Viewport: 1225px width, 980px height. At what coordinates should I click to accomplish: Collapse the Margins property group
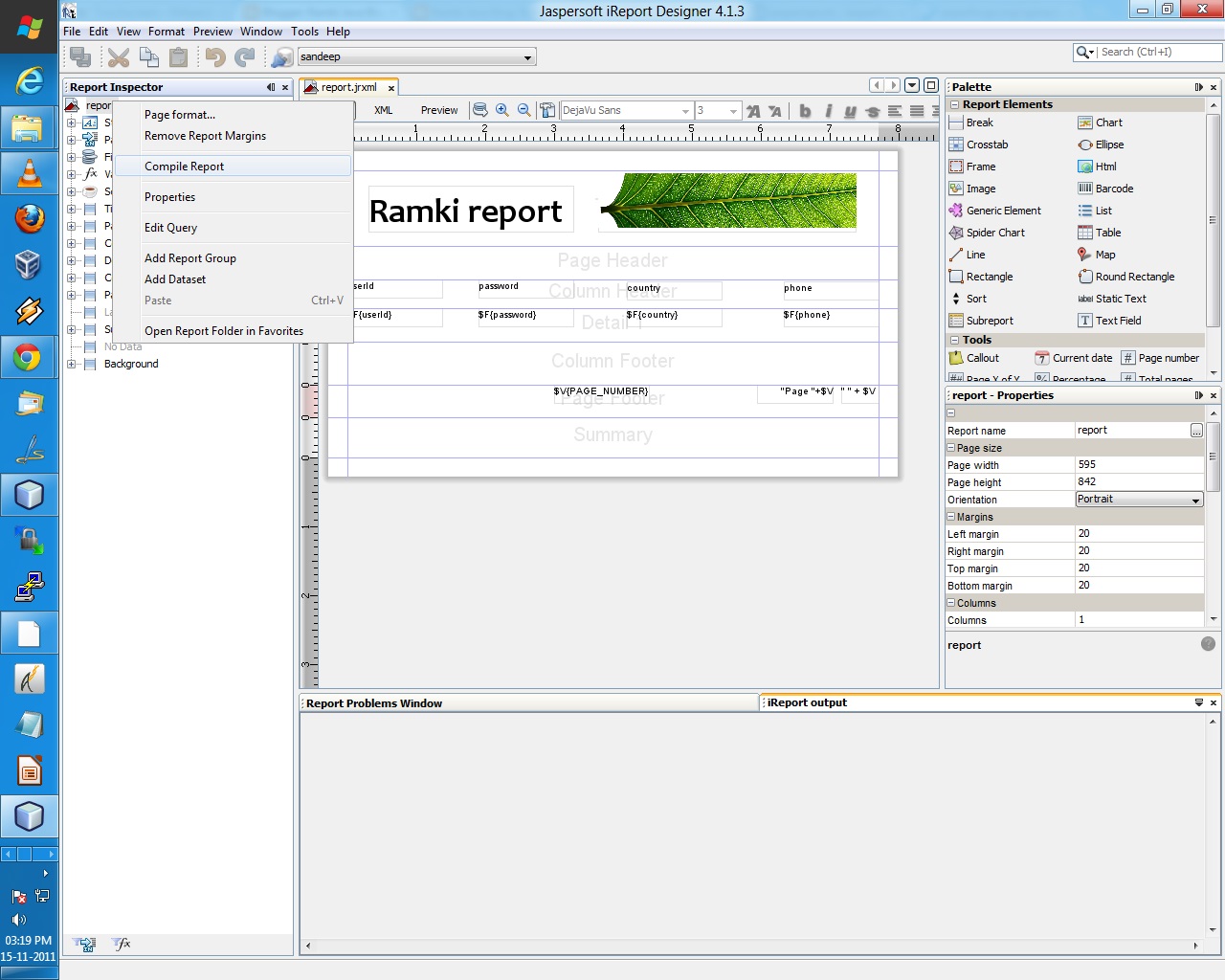tap(951, 517)
